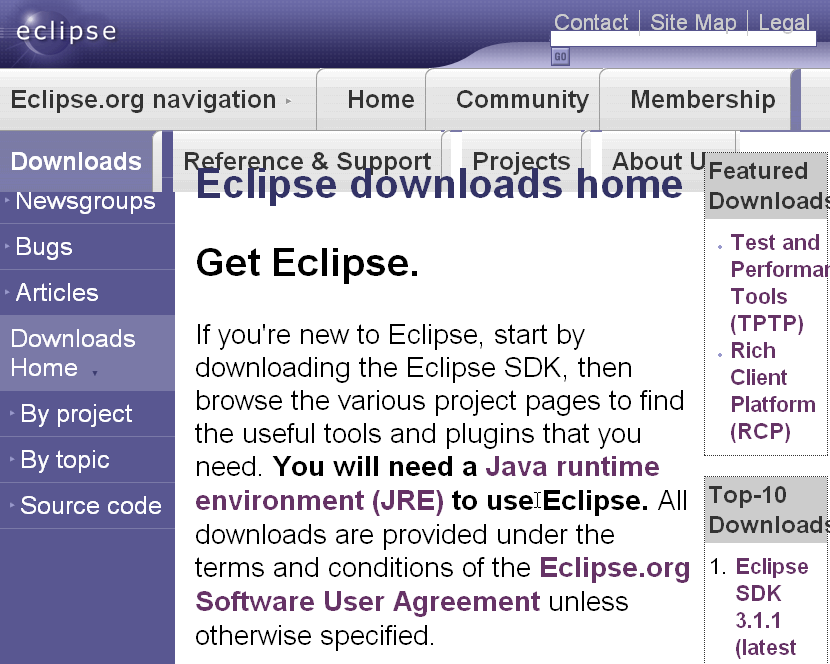Open the Site Map link
This screenshot has width=830, height=664.
pyautogui.click(x=693, y=23)
